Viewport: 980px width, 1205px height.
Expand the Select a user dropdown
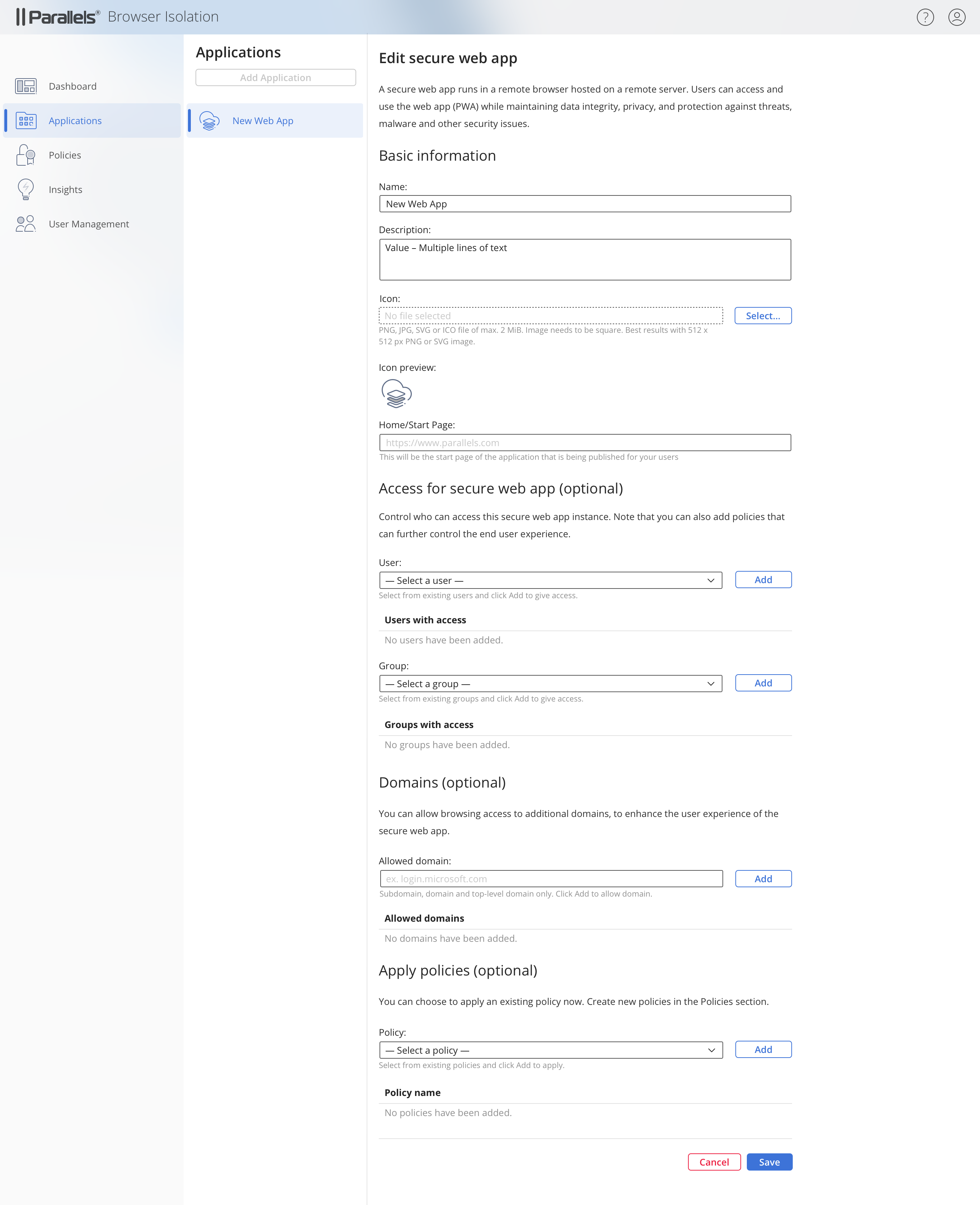click(x=550, y=580)
